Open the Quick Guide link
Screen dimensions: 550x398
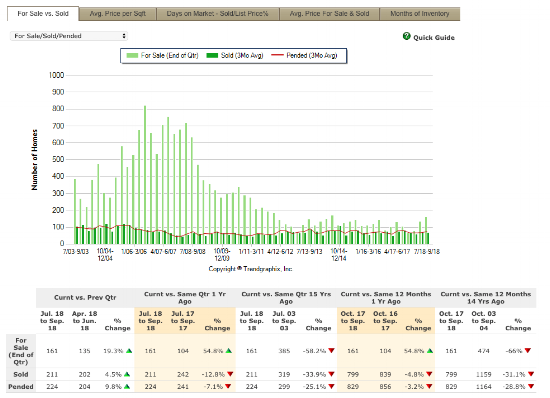click(x=434, y=38)
